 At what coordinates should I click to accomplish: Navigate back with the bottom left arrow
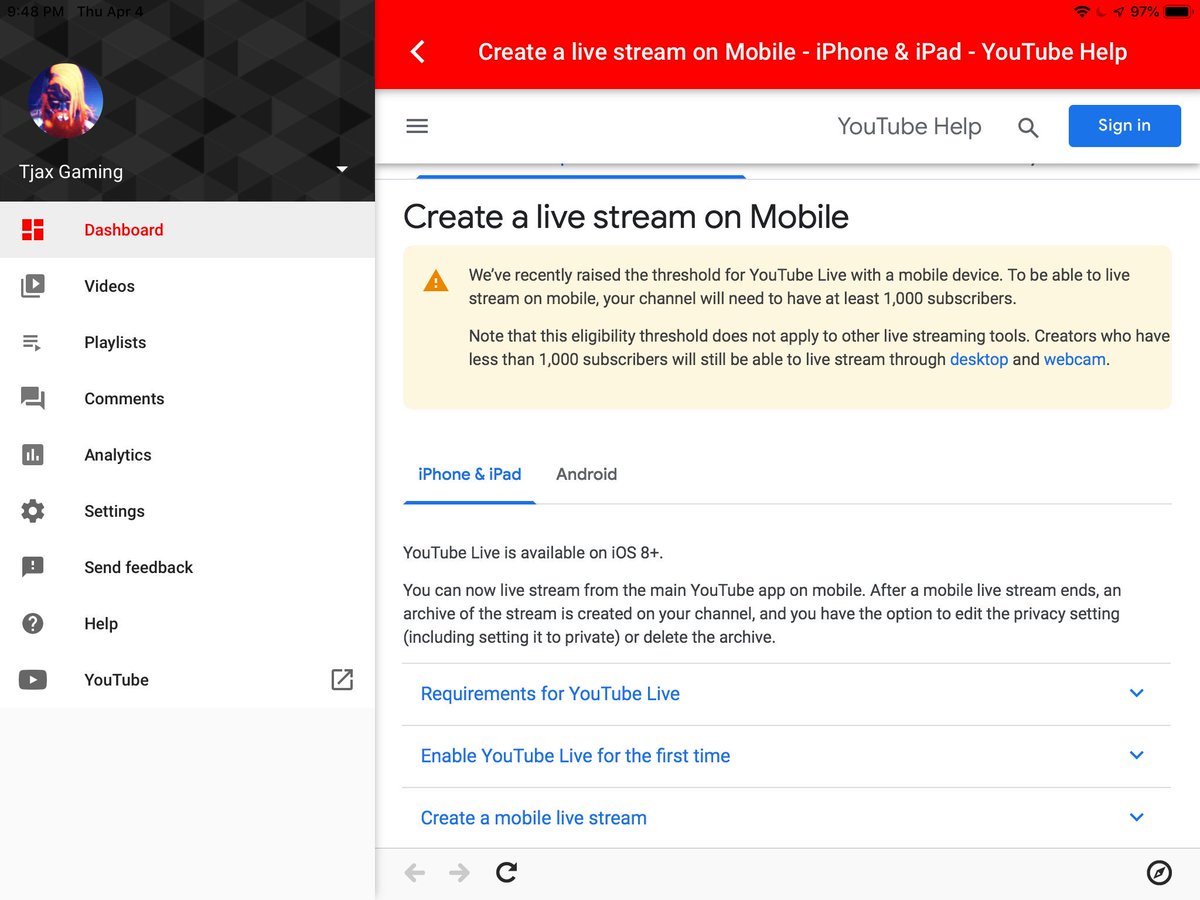(x=415, y=874)
